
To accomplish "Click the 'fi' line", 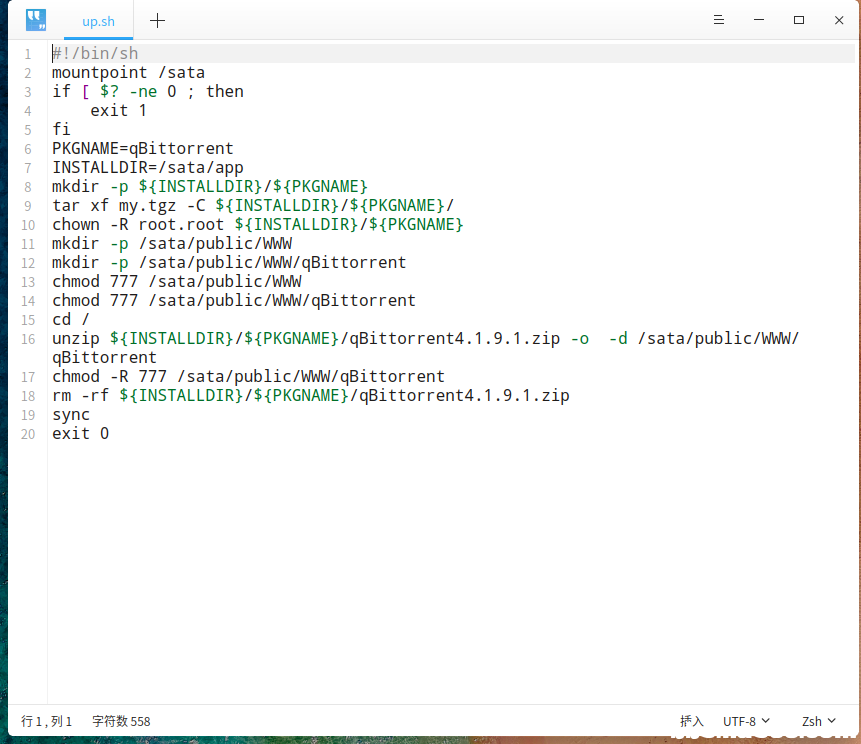I will pos(61,129).
